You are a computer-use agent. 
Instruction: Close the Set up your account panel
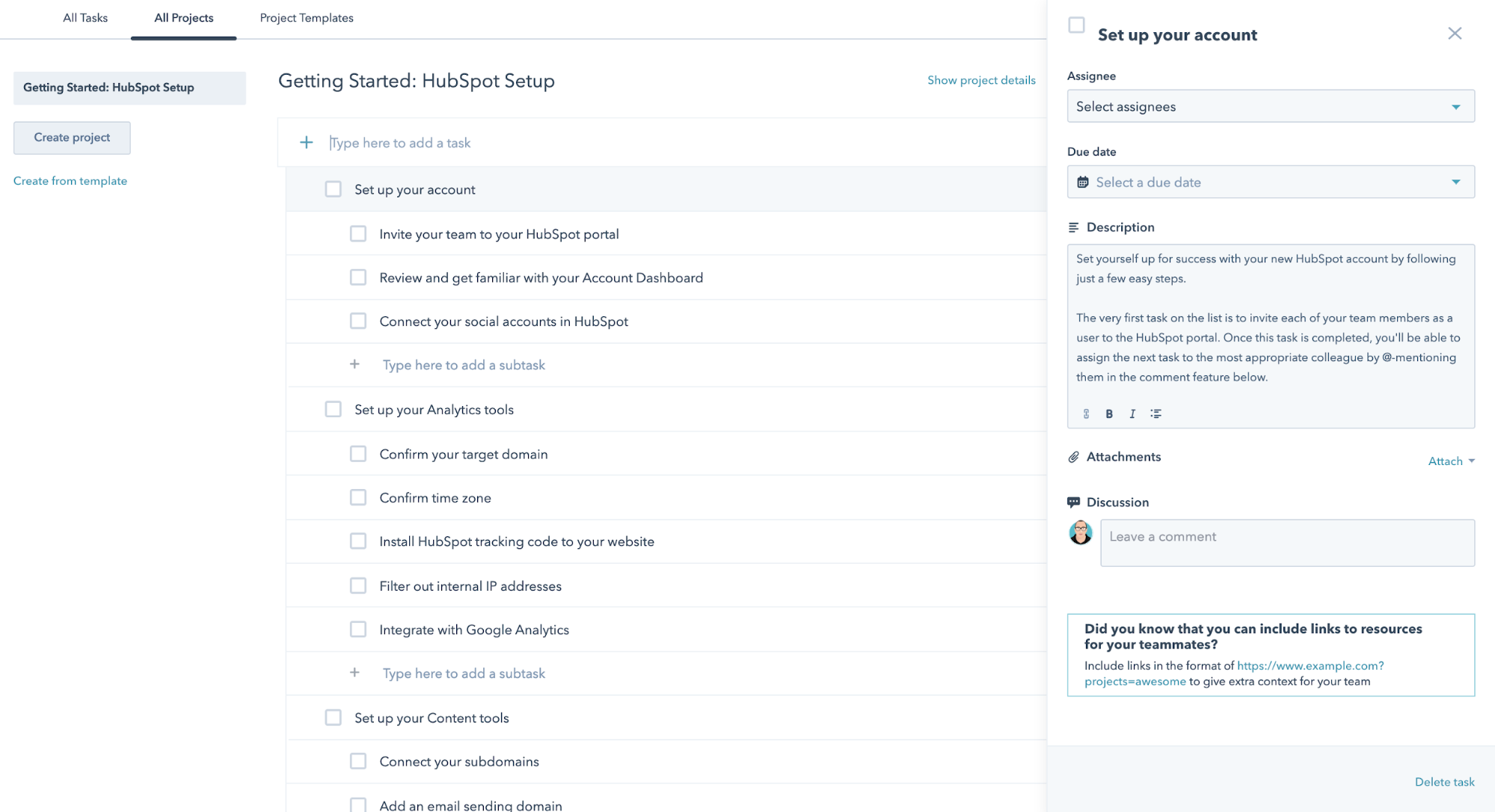point(1455,34)
